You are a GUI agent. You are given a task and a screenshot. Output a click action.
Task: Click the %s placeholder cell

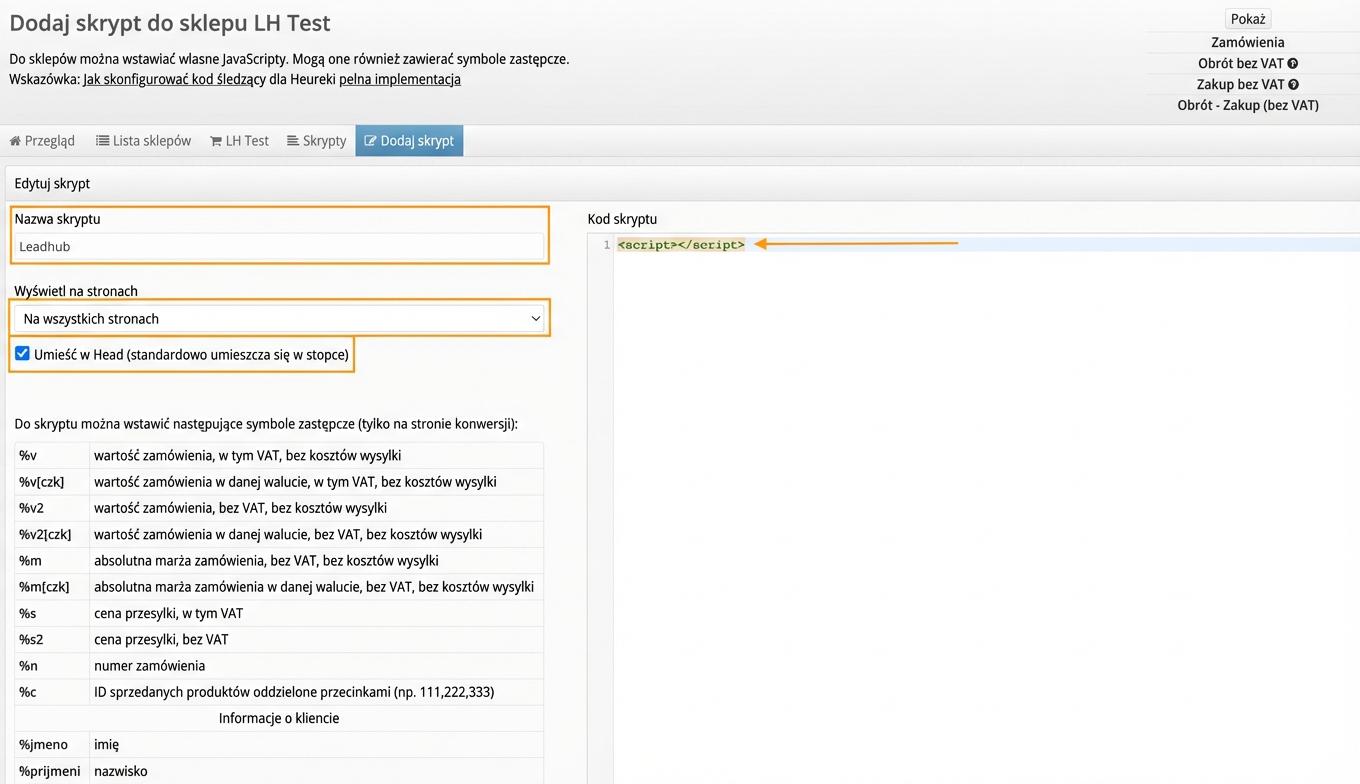coord(52,613)
